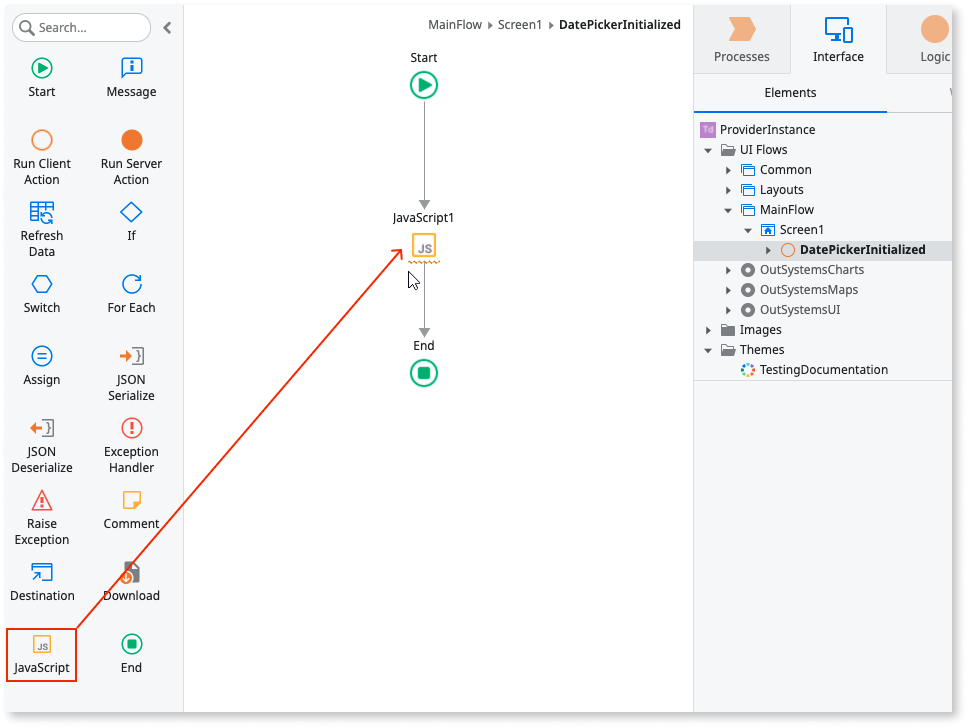967x727 pixels.
Task: Collapse the toolbox panel with the left chevron
Action: point(167,28)
